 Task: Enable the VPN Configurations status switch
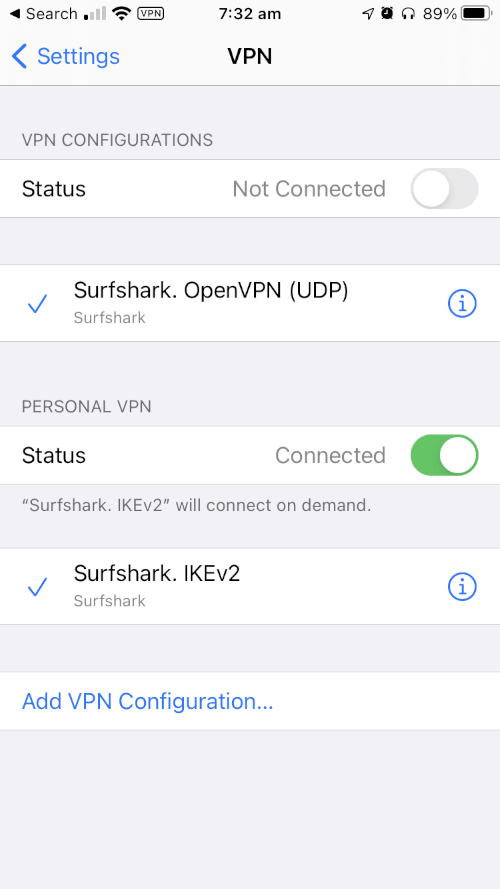pos(444,188)
